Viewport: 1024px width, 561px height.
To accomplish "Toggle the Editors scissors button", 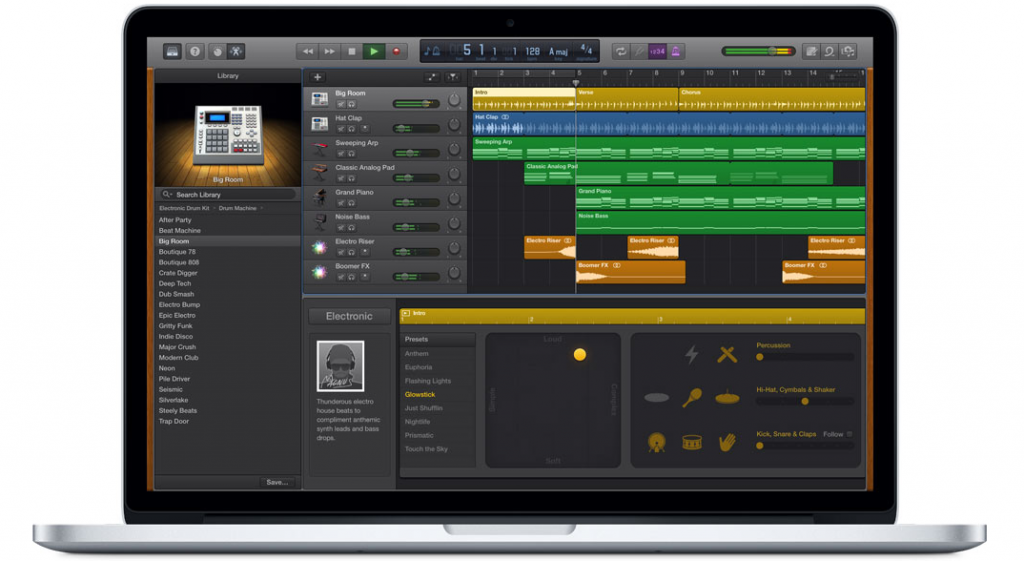I will click(236, 51).
